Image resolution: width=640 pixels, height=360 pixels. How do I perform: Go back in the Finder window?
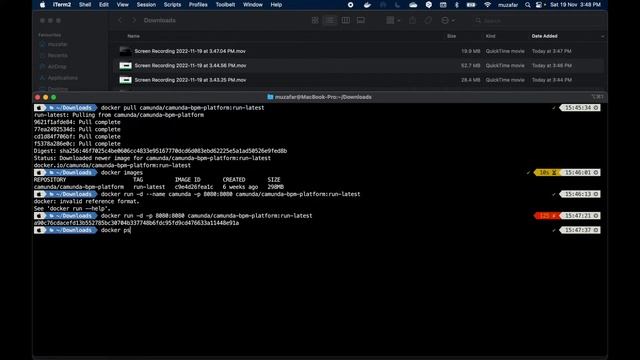(120, 20)
